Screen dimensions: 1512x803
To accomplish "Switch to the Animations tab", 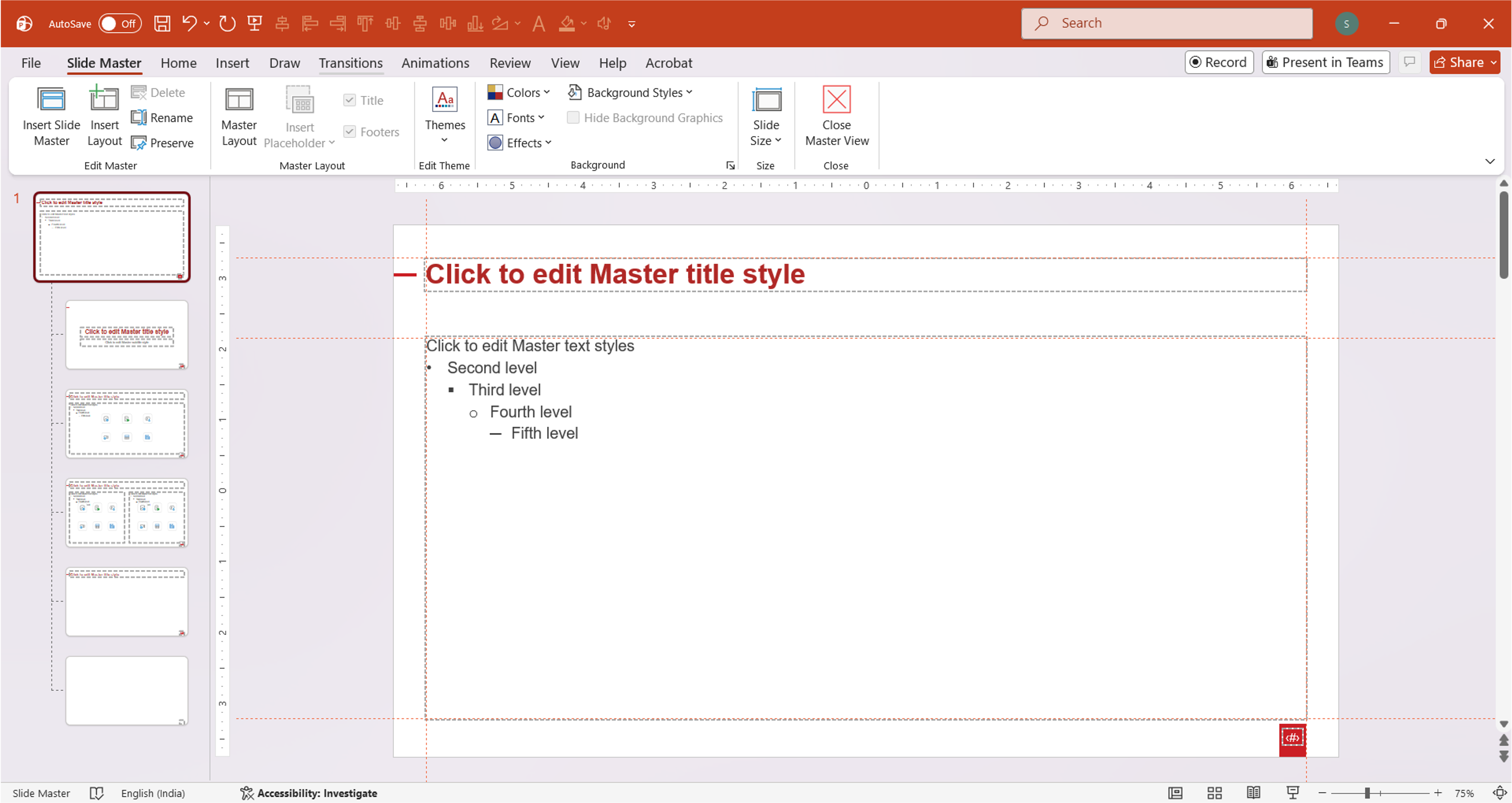I will click(435, 63).
